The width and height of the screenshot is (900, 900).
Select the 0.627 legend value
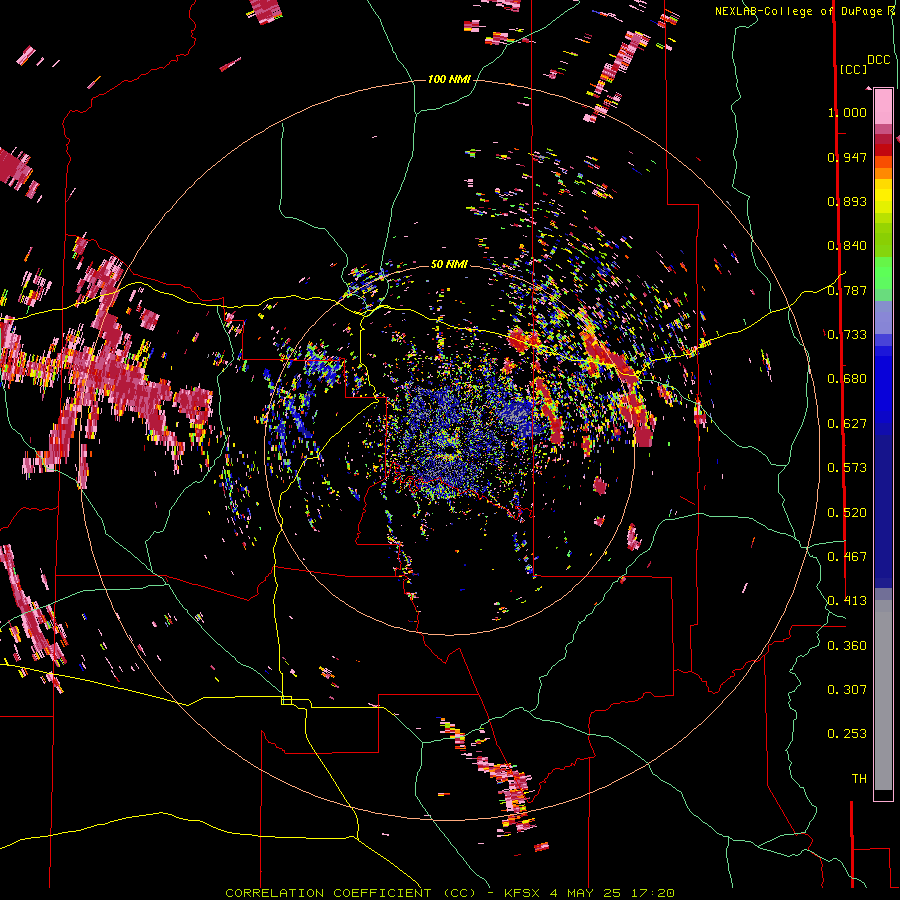847,424
